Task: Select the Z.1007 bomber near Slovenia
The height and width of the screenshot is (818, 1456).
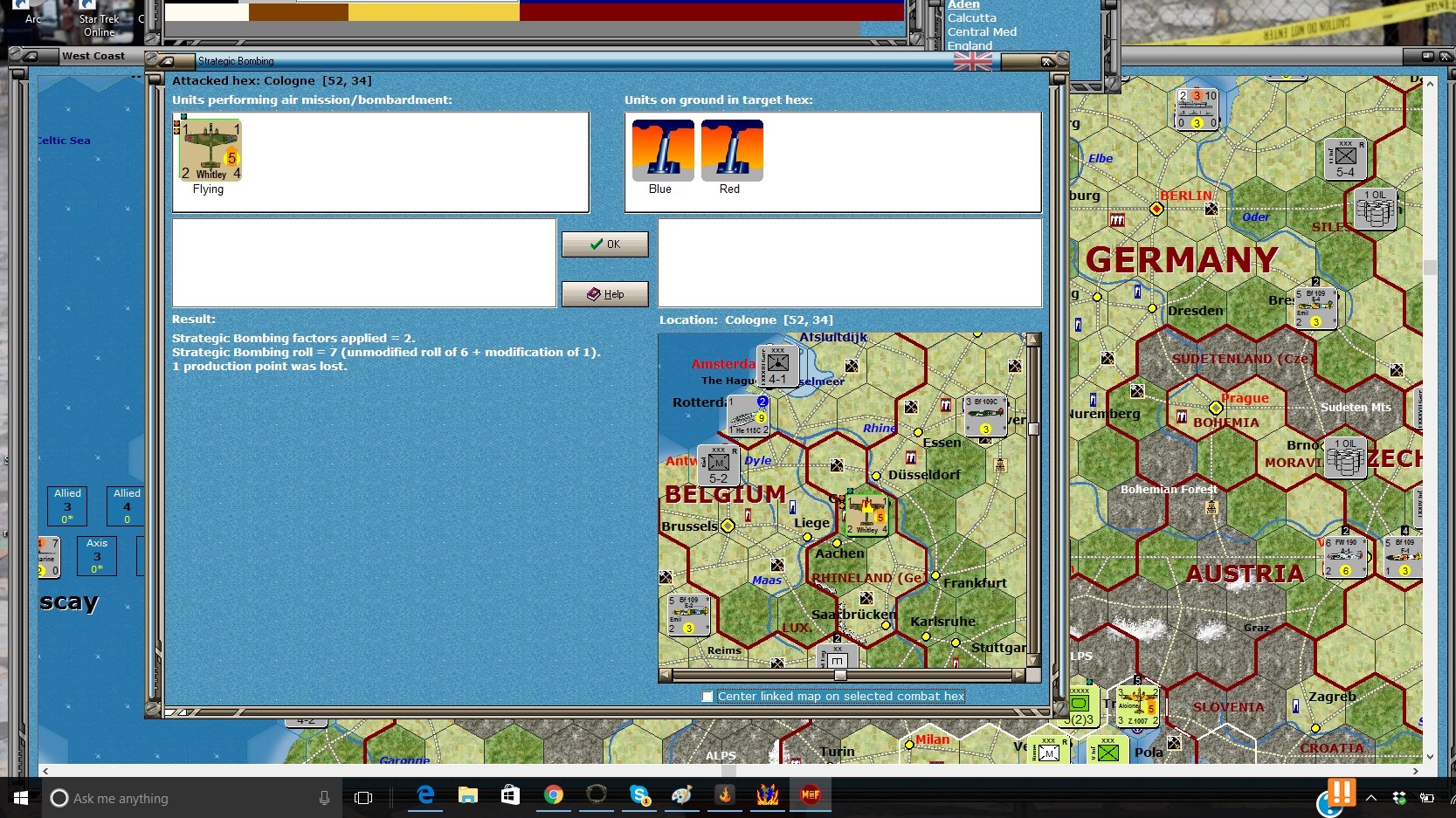Action: point(1138,707)
